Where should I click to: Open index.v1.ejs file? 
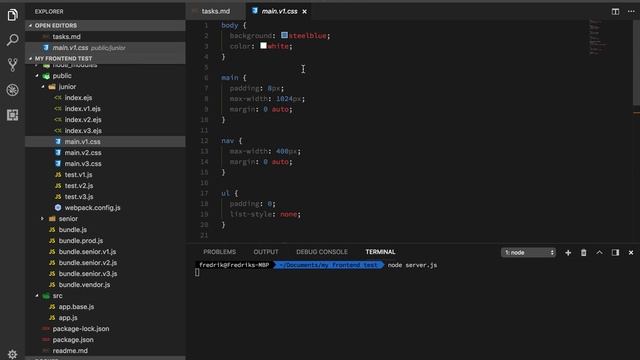pos(105,109)
